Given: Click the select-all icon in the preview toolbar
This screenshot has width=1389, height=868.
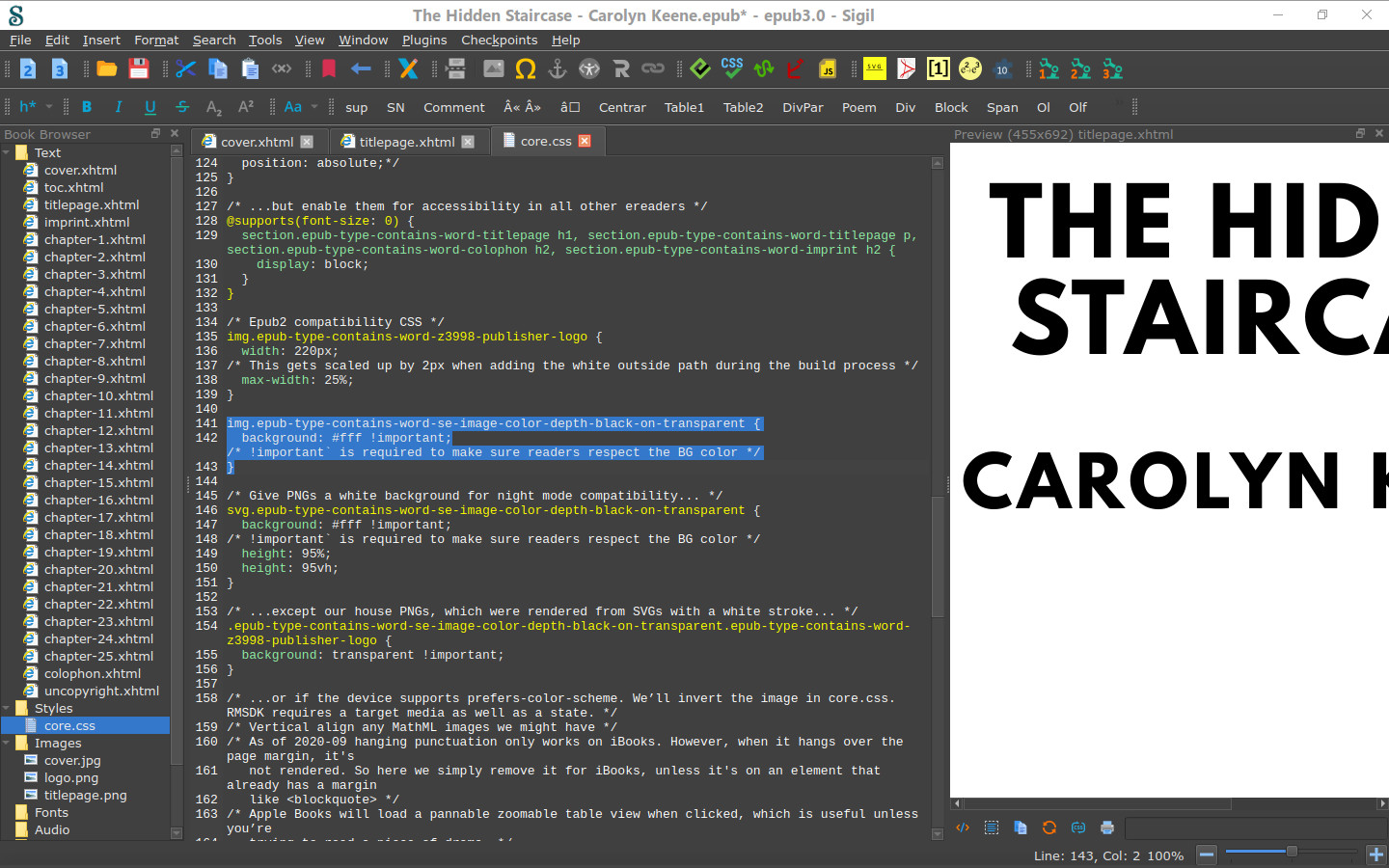Looking at the screenshot, I should coord(992,827).
